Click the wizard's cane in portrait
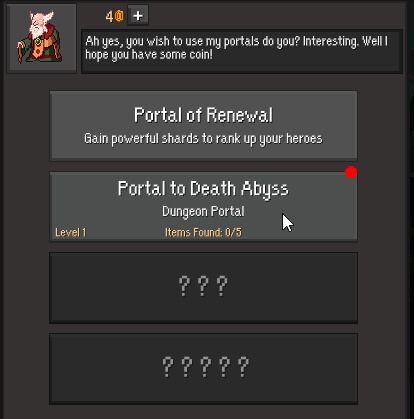The width and height of the screenshot is (414, 419). coord(21,52)
